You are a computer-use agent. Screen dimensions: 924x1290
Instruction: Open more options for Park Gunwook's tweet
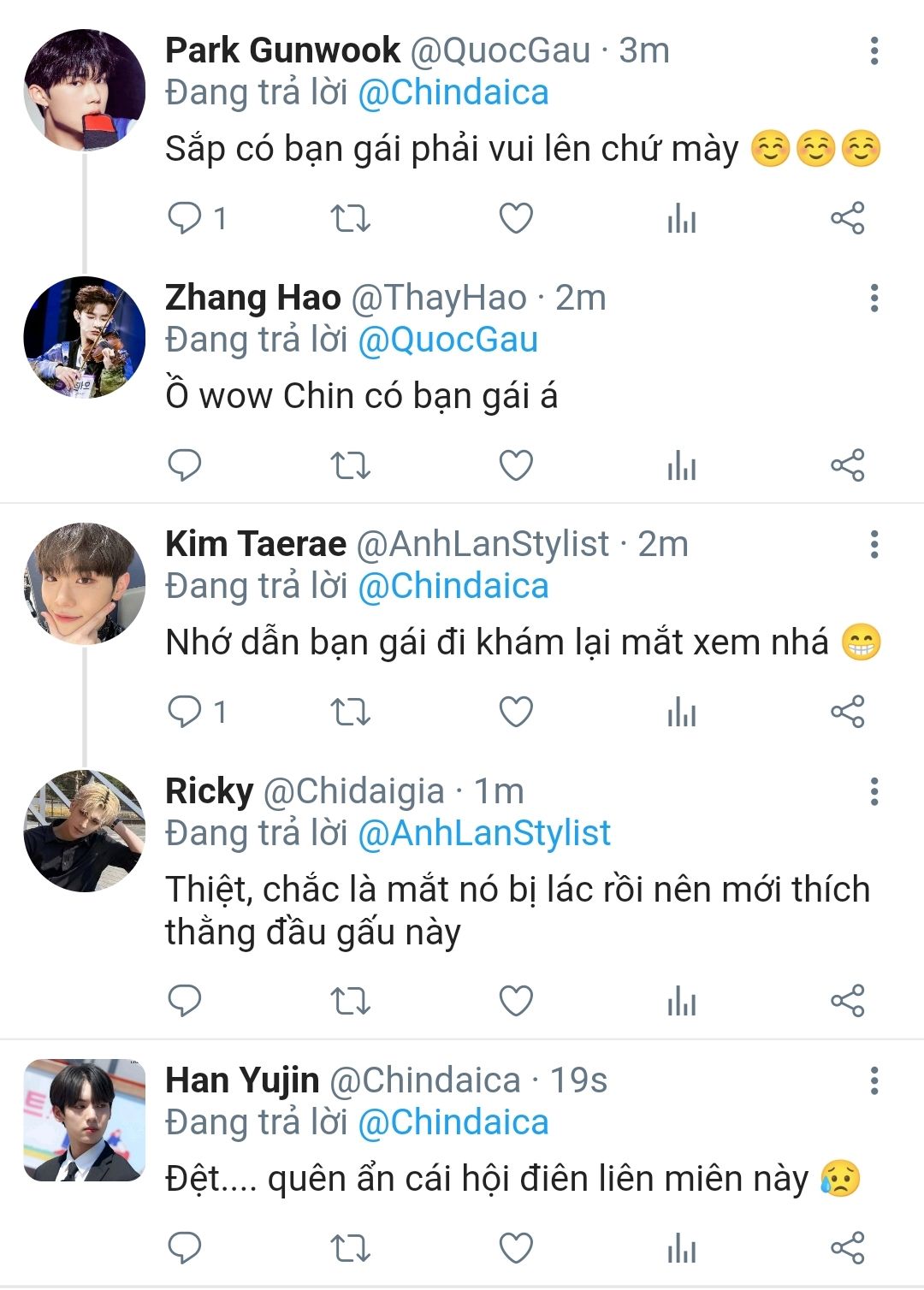coord(874,51)
